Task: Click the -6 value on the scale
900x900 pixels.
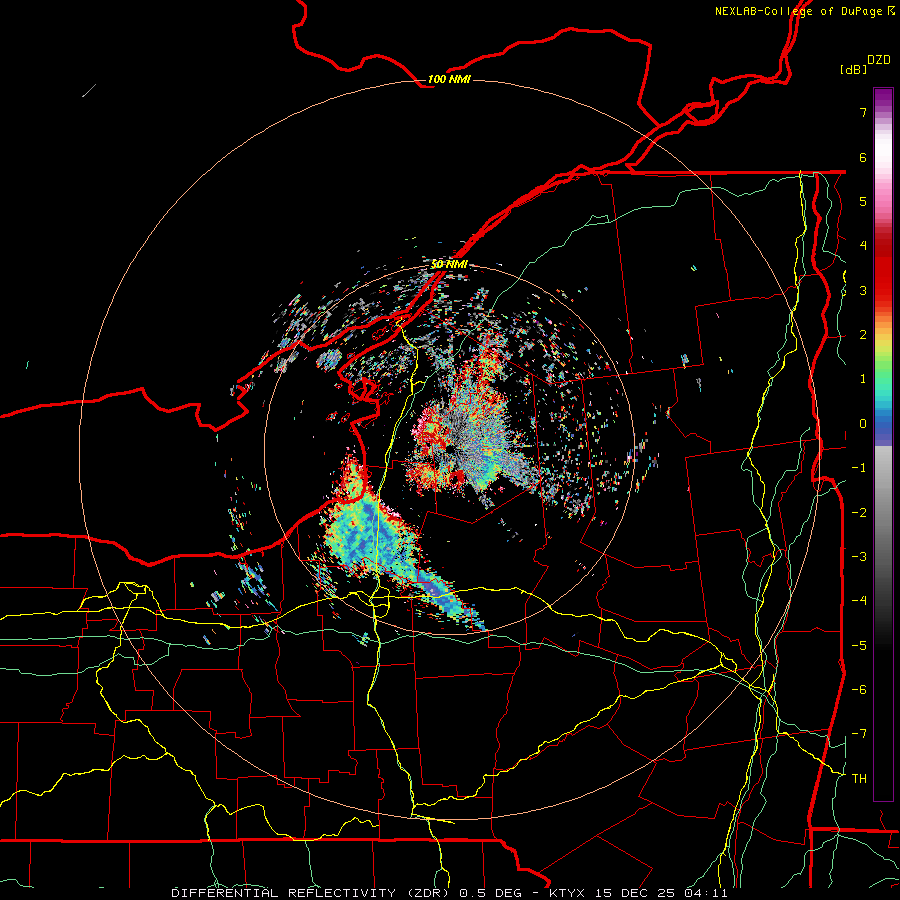Action: 859,689
